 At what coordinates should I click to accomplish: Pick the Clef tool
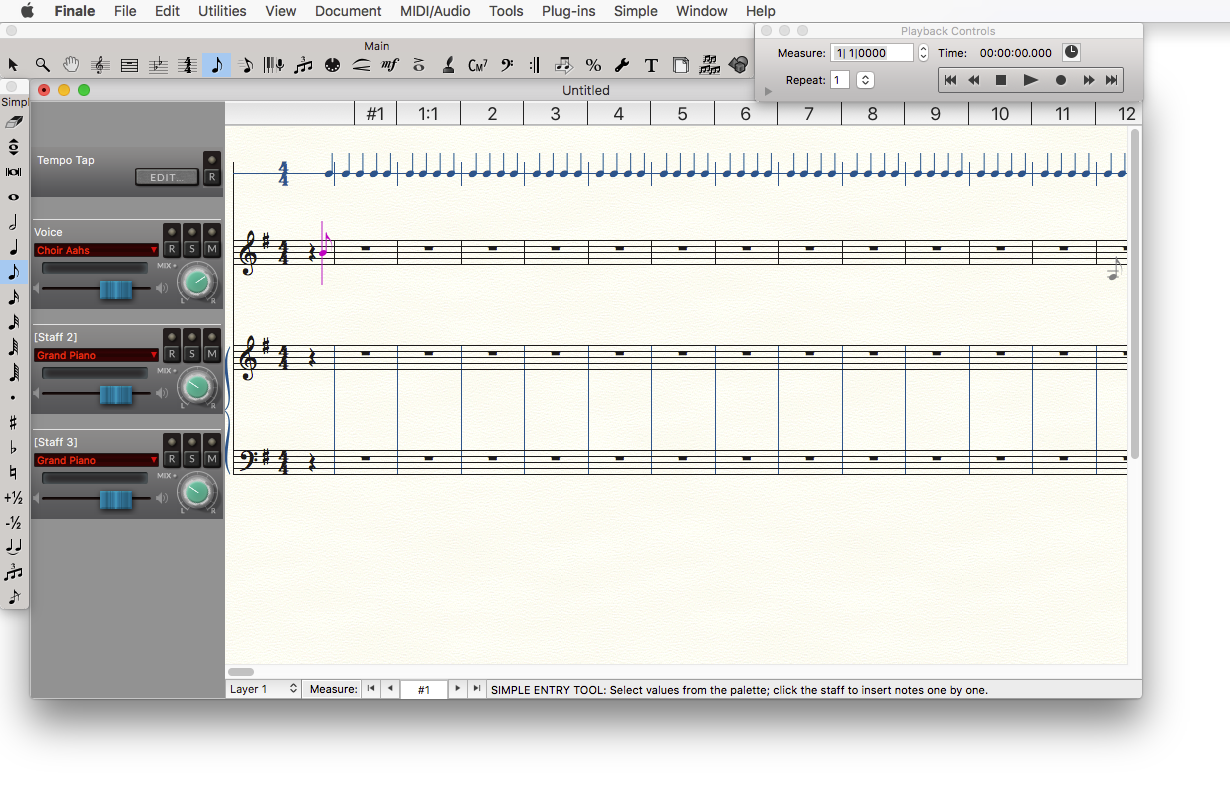[x=506, y=65]
